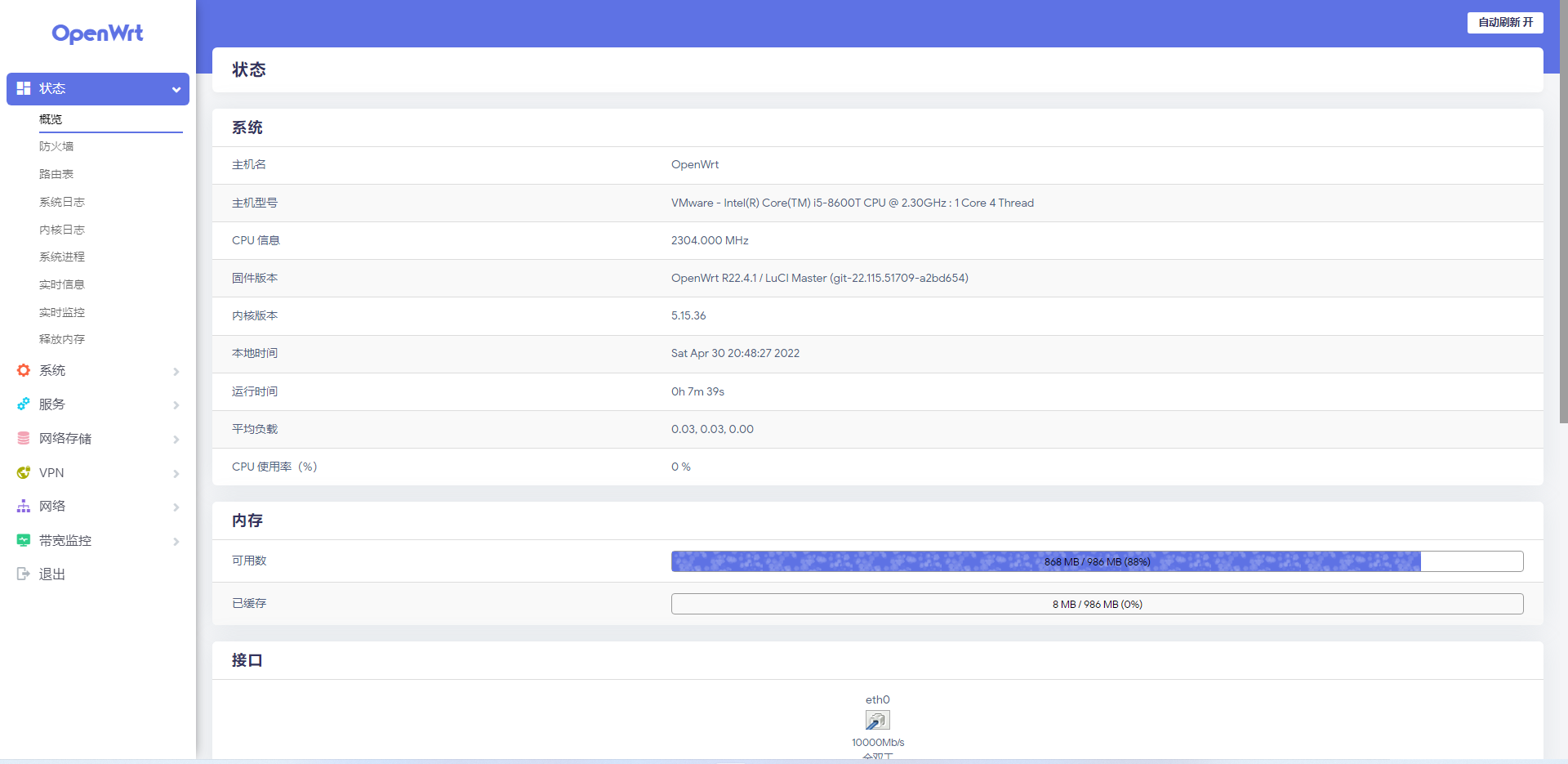The image size is (1568, 764).
Task: Toggle the 自动刷新 开 auto-refresh button
Action: point(1505,22)
